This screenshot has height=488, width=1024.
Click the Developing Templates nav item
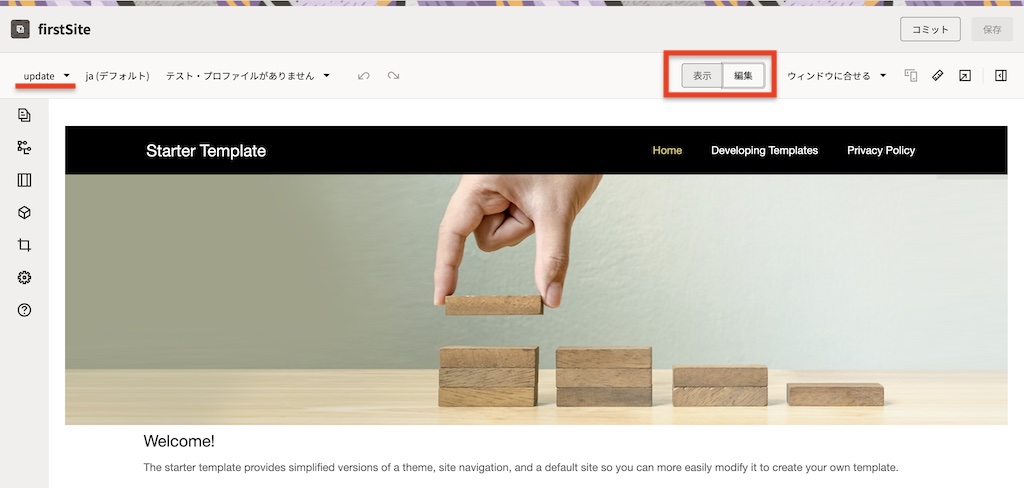(x=764, y=151)
